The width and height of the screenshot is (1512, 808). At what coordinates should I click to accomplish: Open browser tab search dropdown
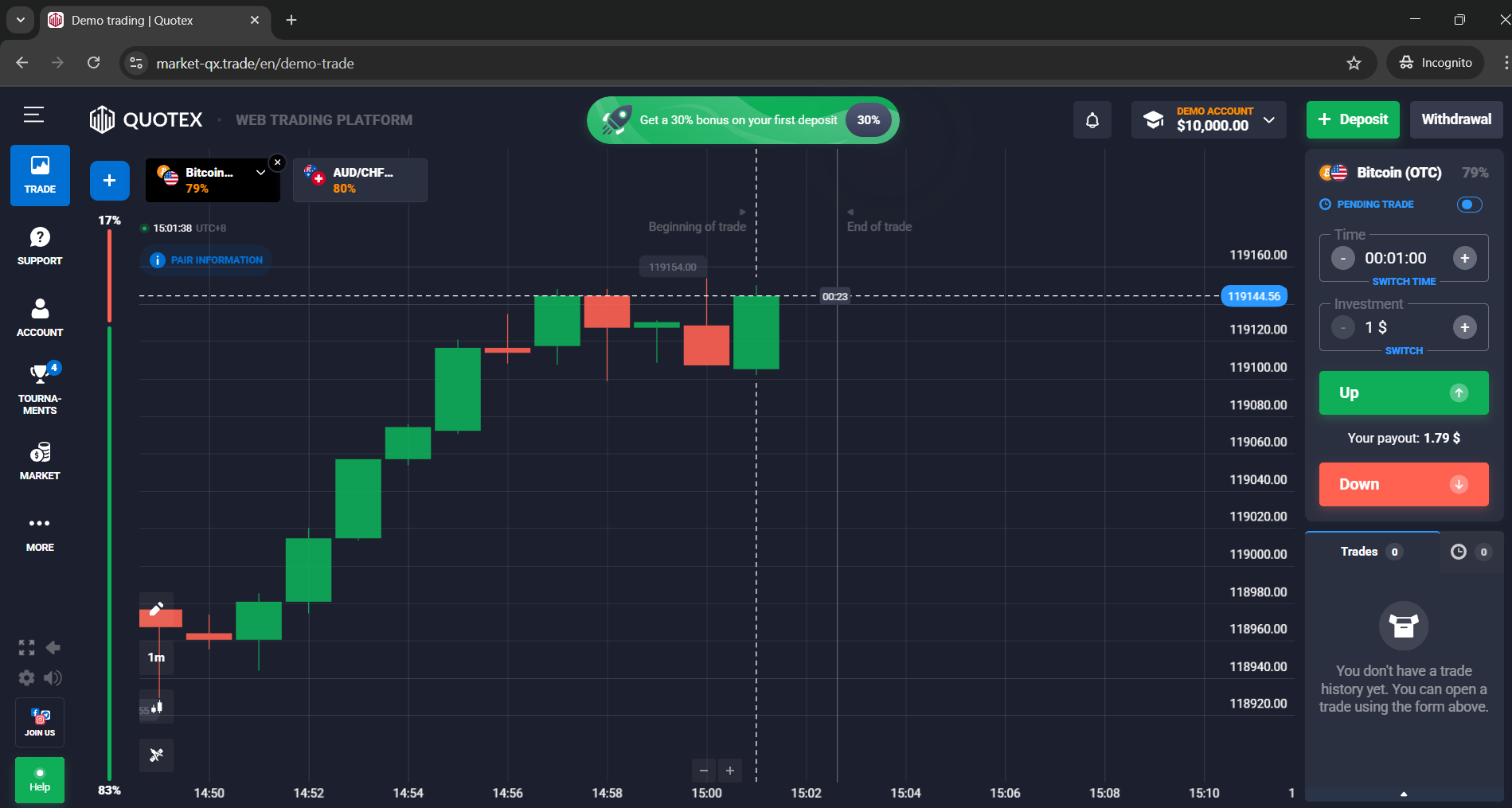20,20
